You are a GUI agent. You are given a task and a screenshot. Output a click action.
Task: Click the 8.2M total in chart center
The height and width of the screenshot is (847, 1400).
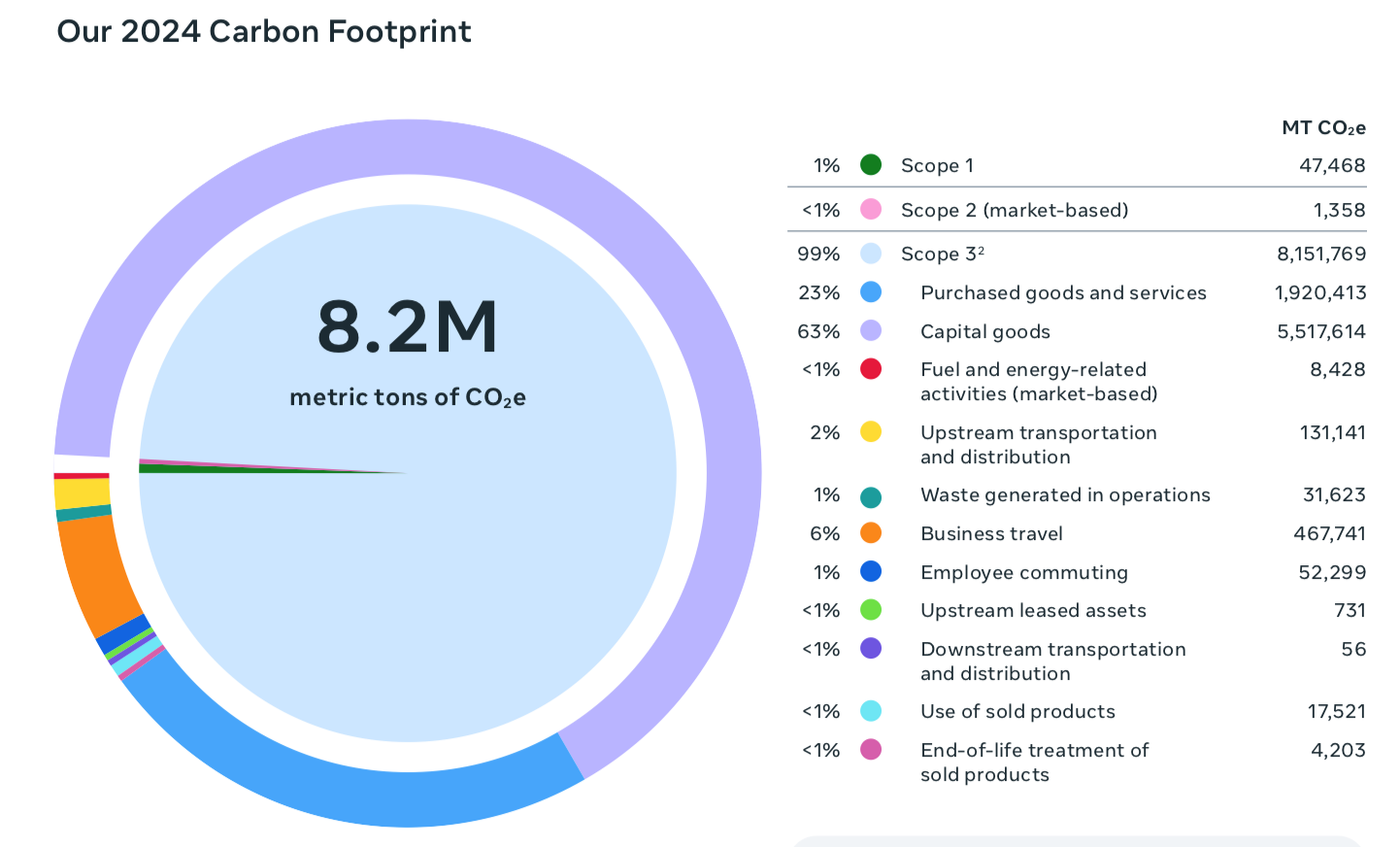coord(408,327)
